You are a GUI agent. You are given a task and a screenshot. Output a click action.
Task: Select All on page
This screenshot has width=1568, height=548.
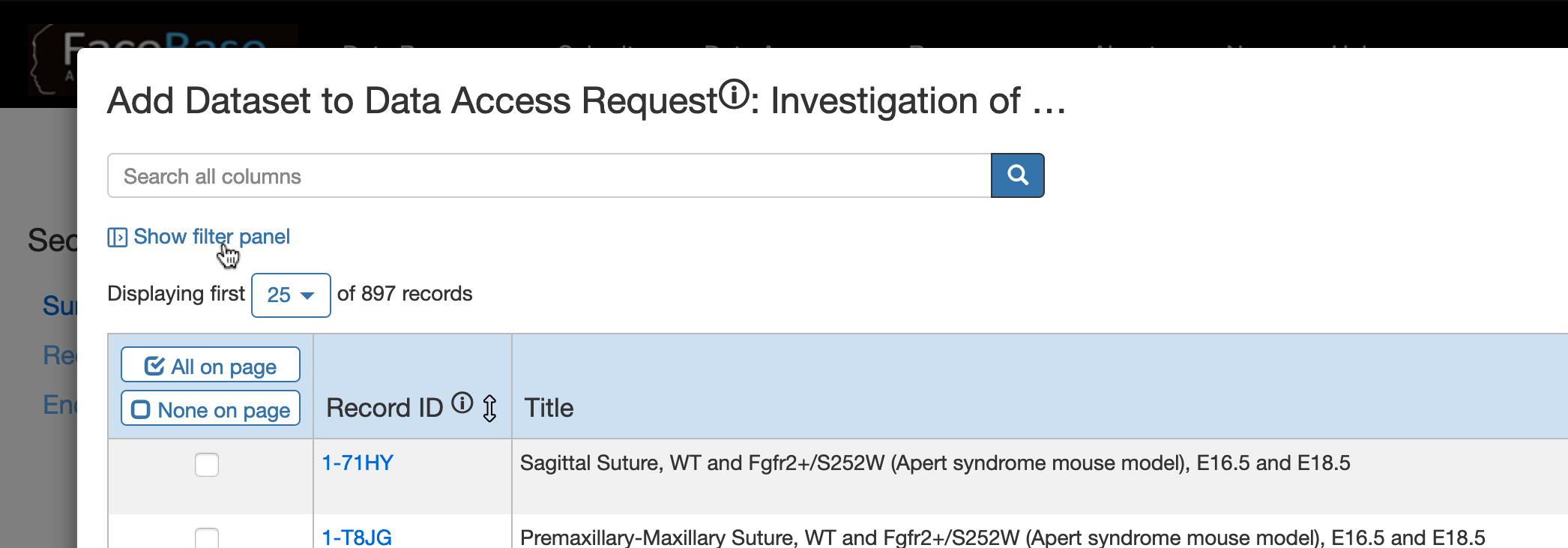211,365
